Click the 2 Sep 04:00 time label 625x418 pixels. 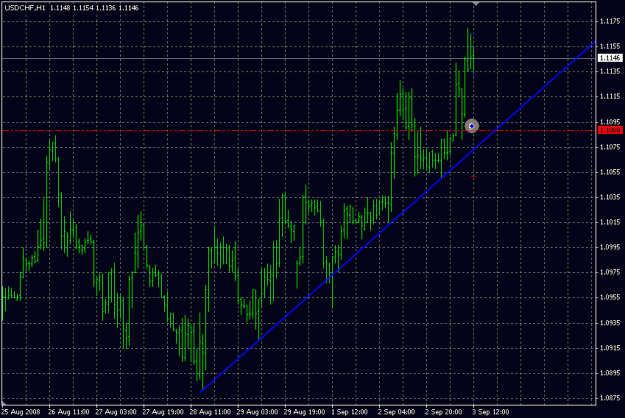[396, 412]
